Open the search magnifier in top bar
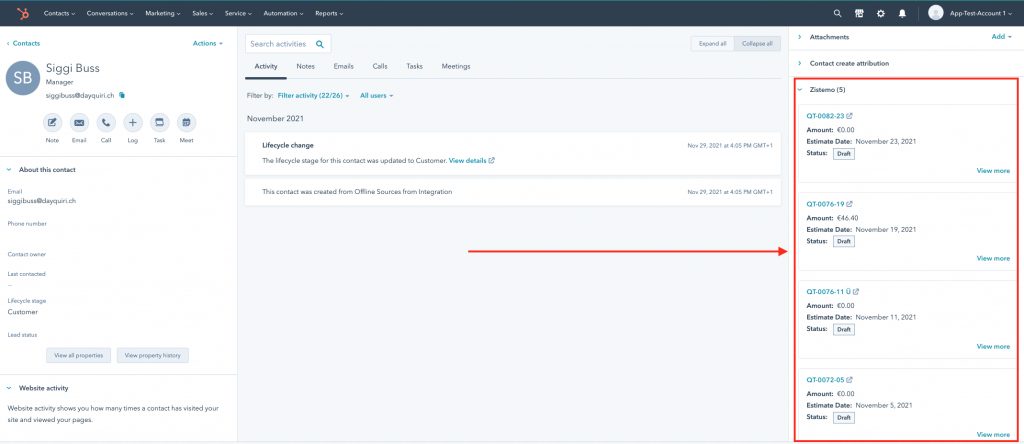This screenshot has width=1024, height=444. coord(838,13)
